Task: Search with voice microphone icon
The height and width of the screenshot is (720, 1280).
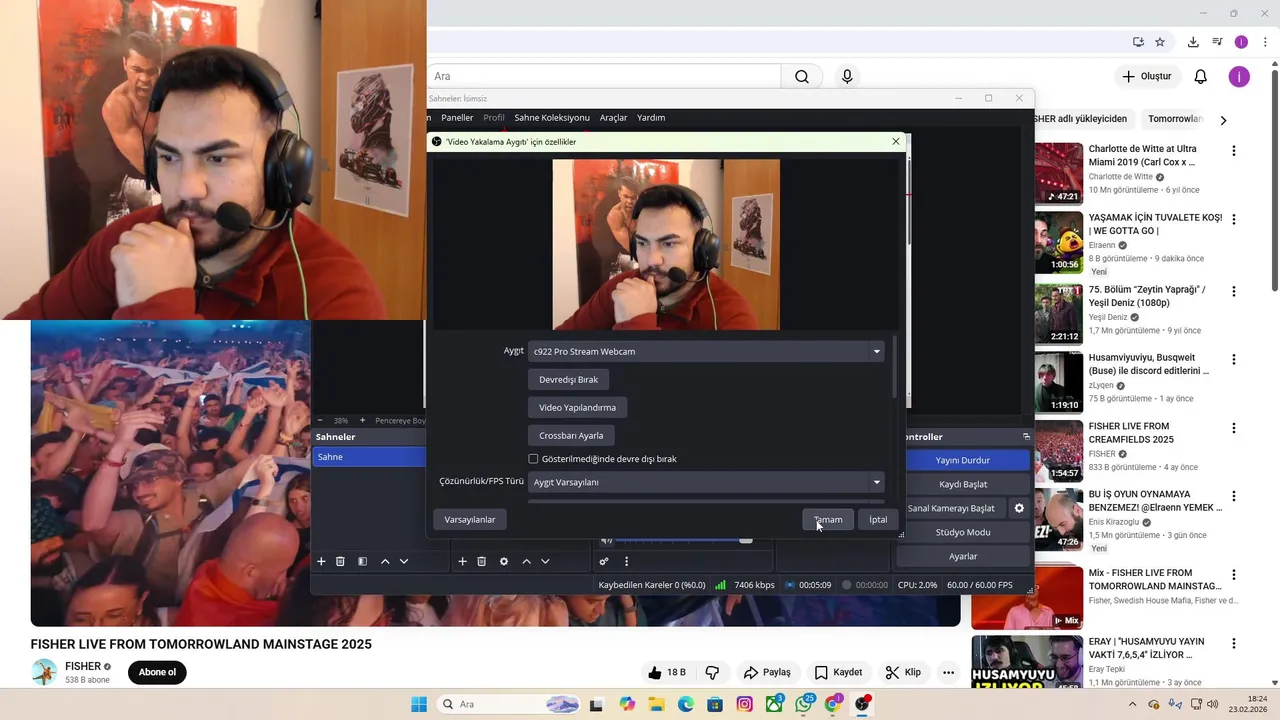Action: [x=847, y=76]
